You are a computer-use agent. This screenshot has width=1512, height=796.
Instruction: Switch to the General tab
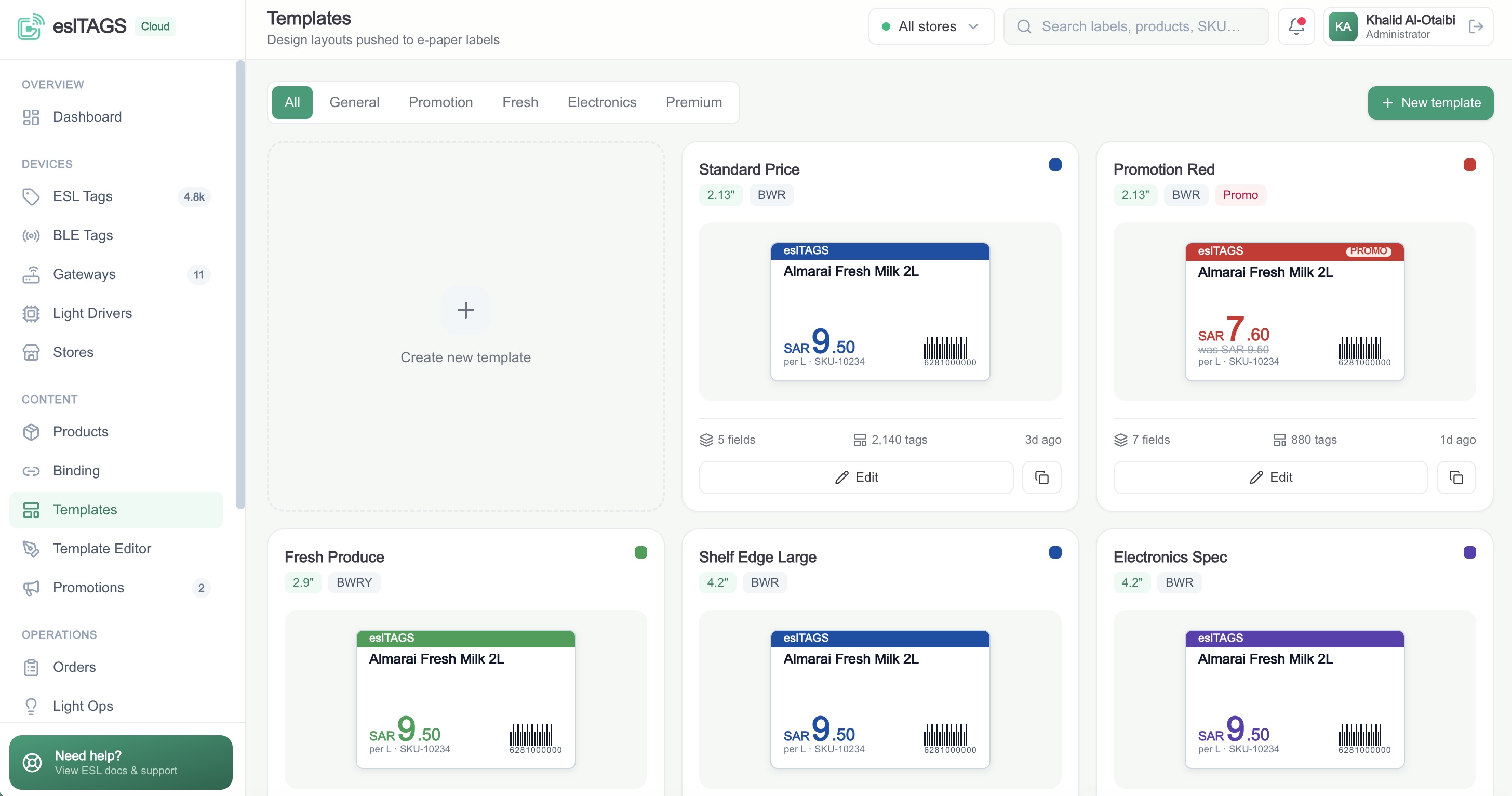click(x=355, y=103)
